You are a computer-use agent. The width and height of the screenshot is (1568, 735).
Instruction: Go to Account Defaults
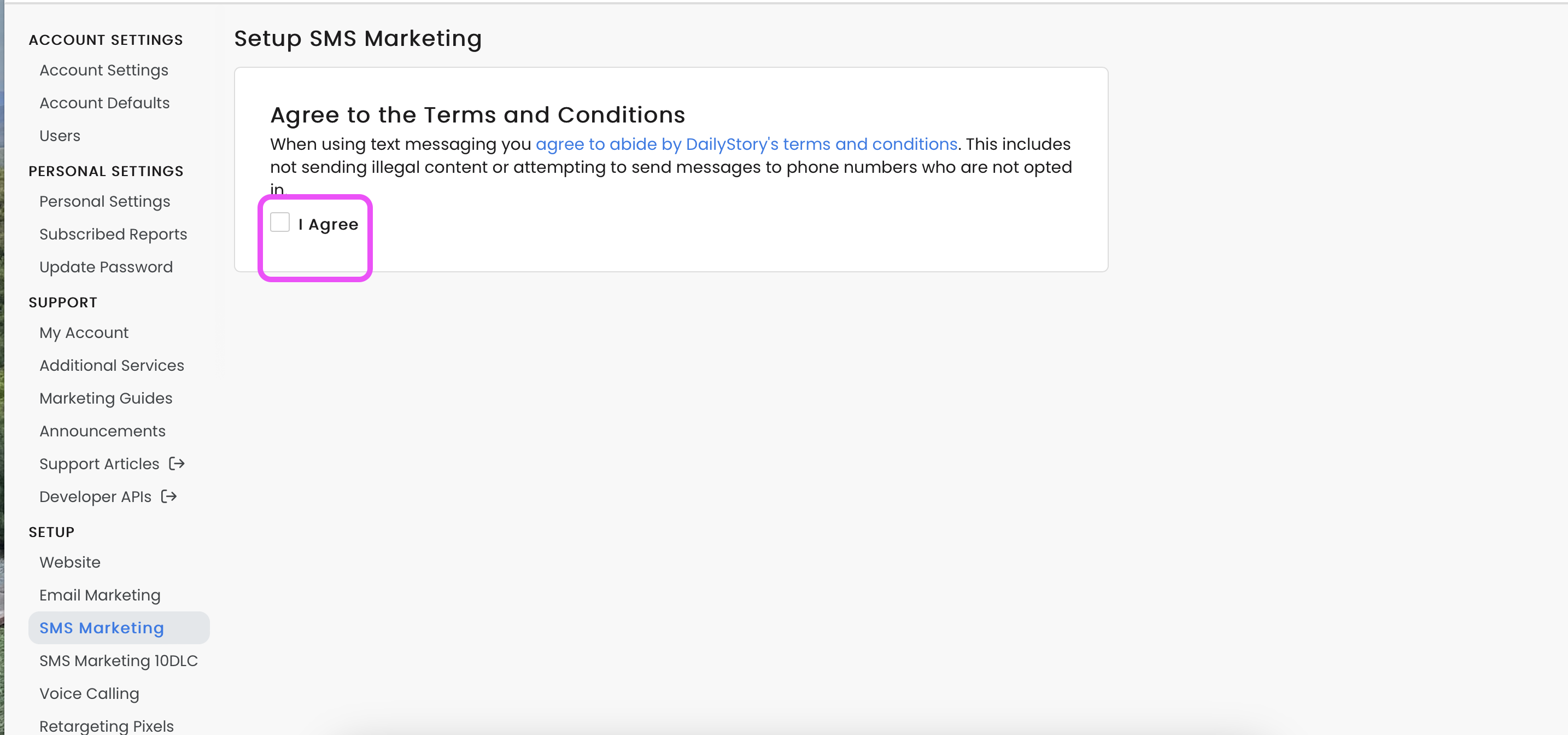pyautogui.click(x=104, y=103)
